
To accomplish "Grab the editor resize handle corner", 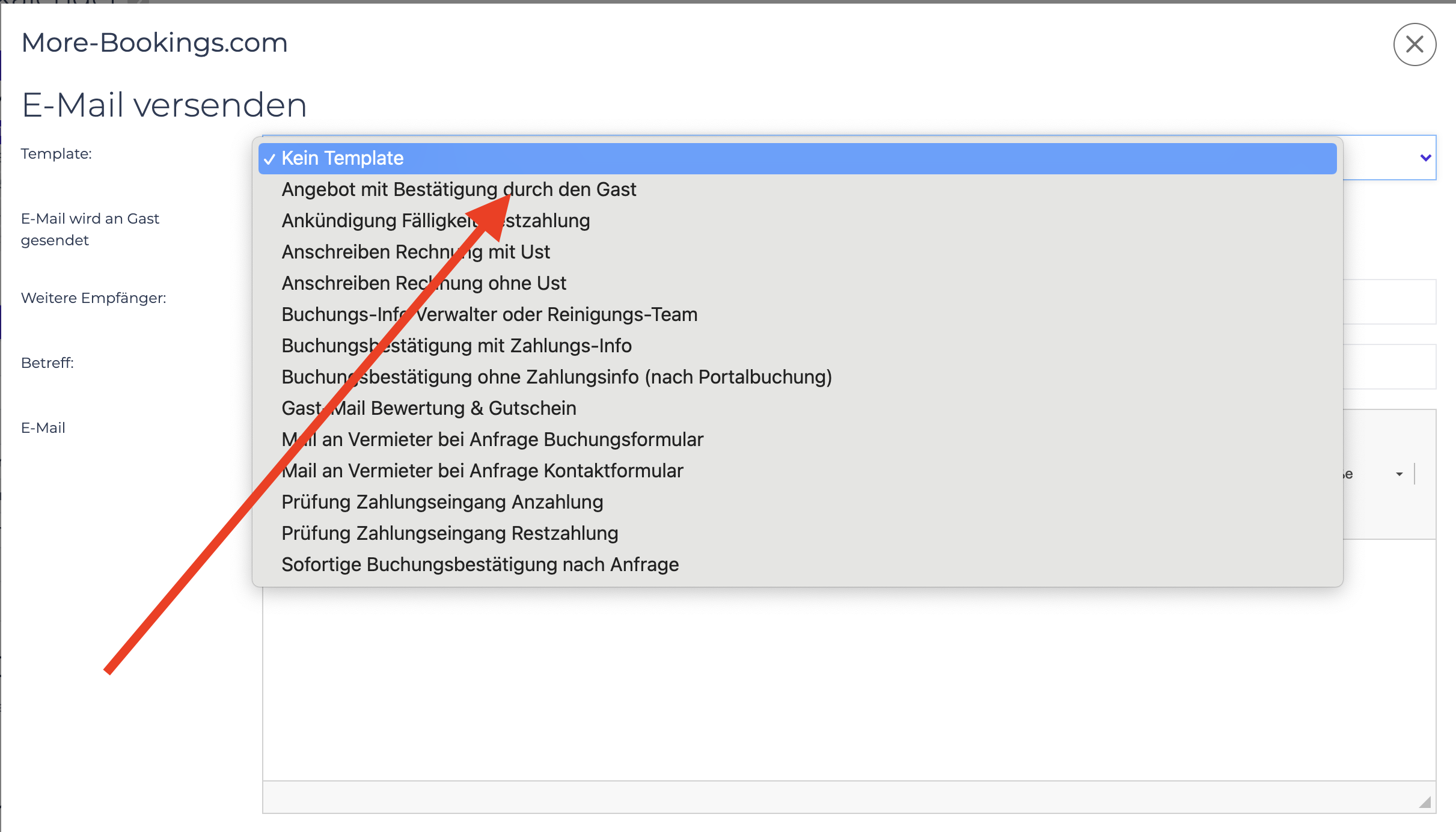I will tap(1425, 802).
